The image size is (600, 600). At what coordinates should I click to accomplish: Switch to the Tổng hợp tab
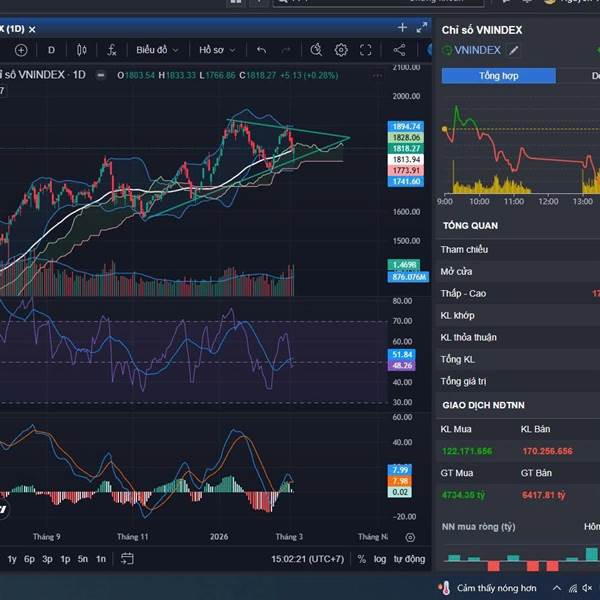tap(498, 75)
